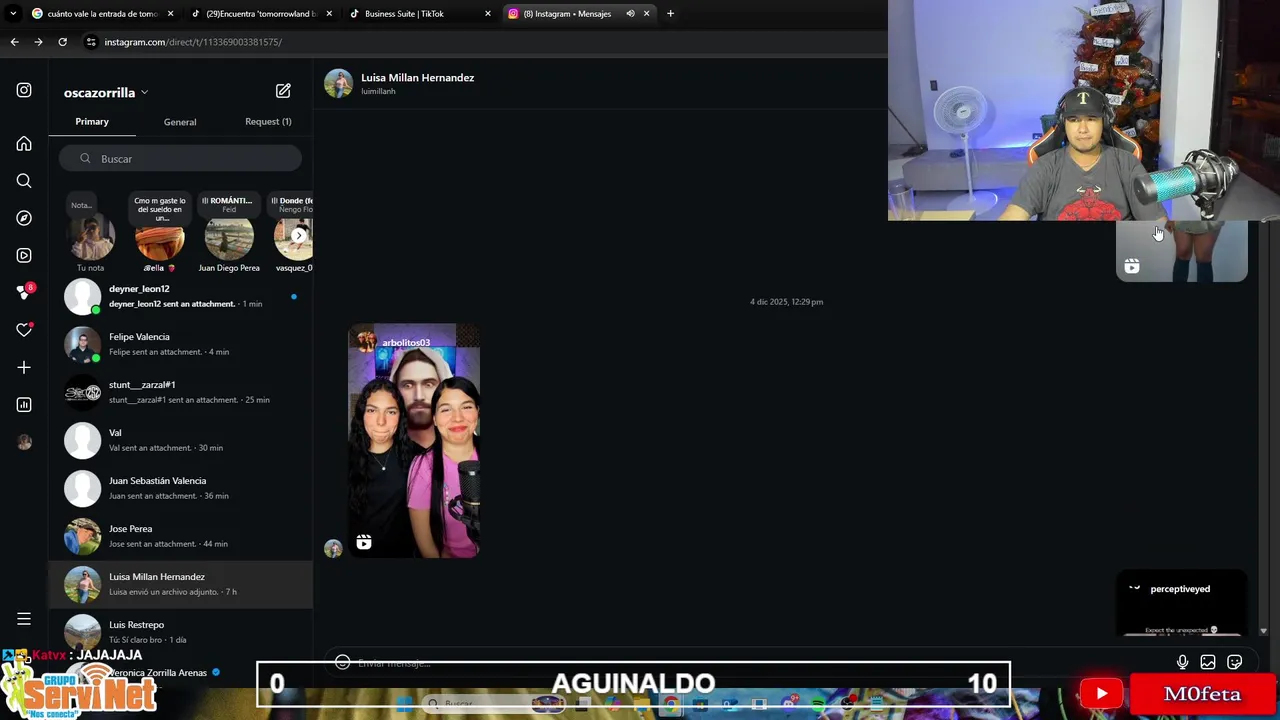Open the perceptiveyed shared reel thumbnail
Image resolution: width=1280 pixels, height=720 pixels.
coord(1182,604)
